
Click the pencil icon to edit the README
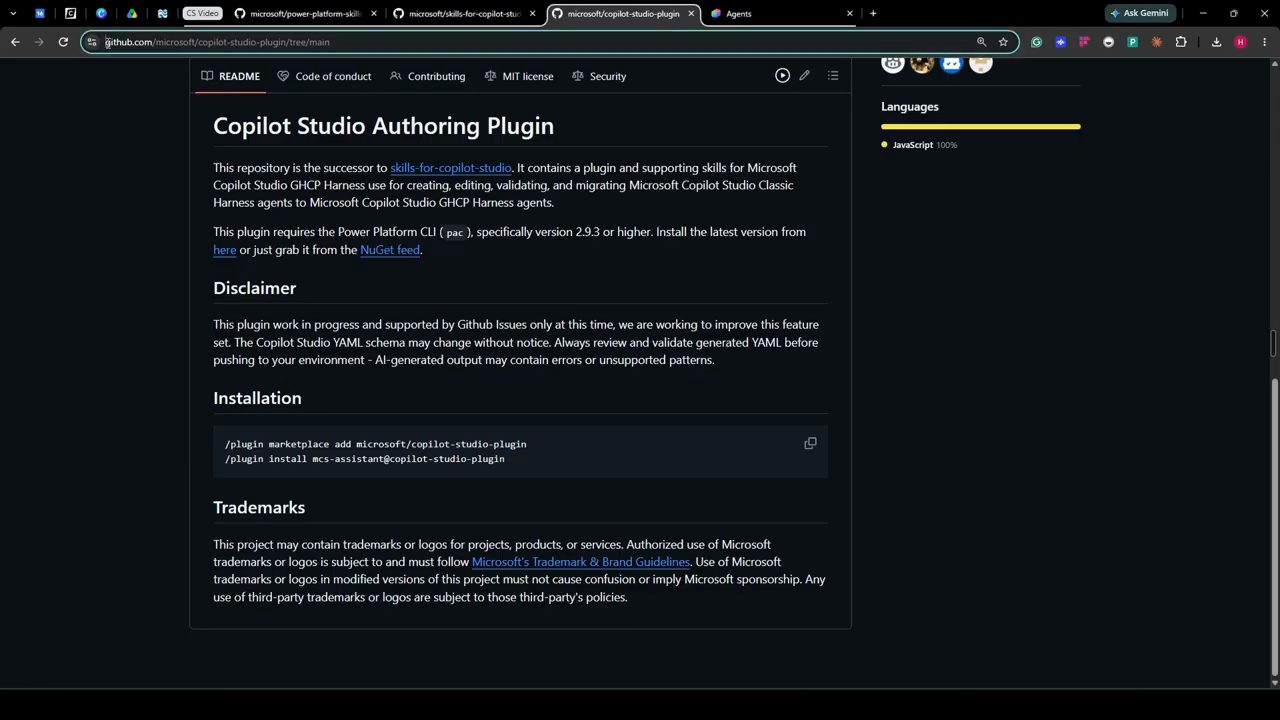coord(804,76)
